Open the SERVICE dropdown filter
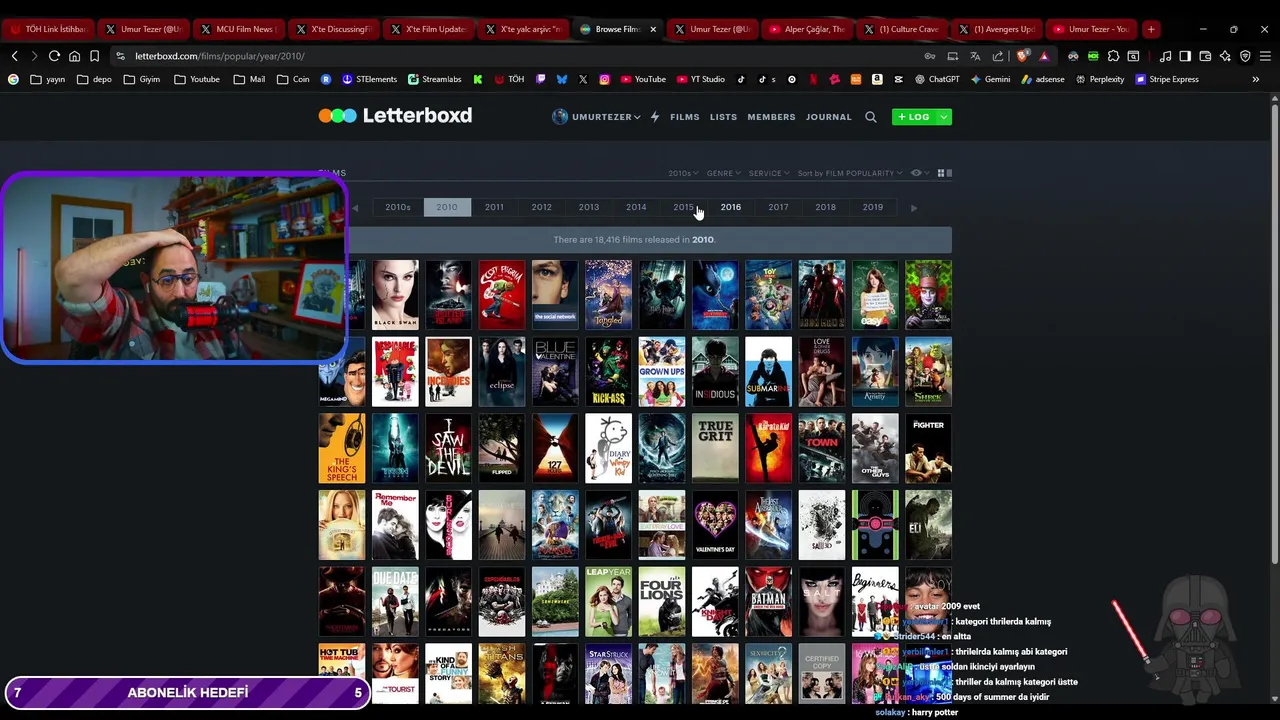The width and height of the screenshot is (1280, 720). pos(769,173)
